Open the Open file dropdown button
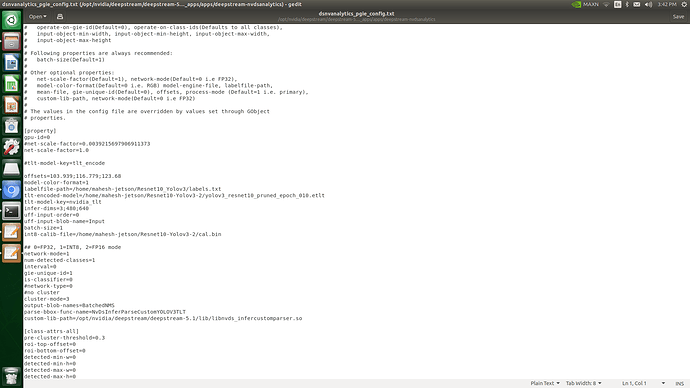This screenshot has height=388, width=690. pyautogui.click(x=37, y=17)
